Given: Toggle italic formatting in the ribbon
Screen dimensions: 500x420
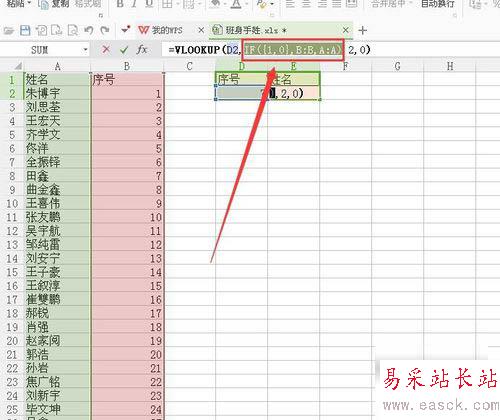Looking at the screenshot, I should (x=134, y=4).
